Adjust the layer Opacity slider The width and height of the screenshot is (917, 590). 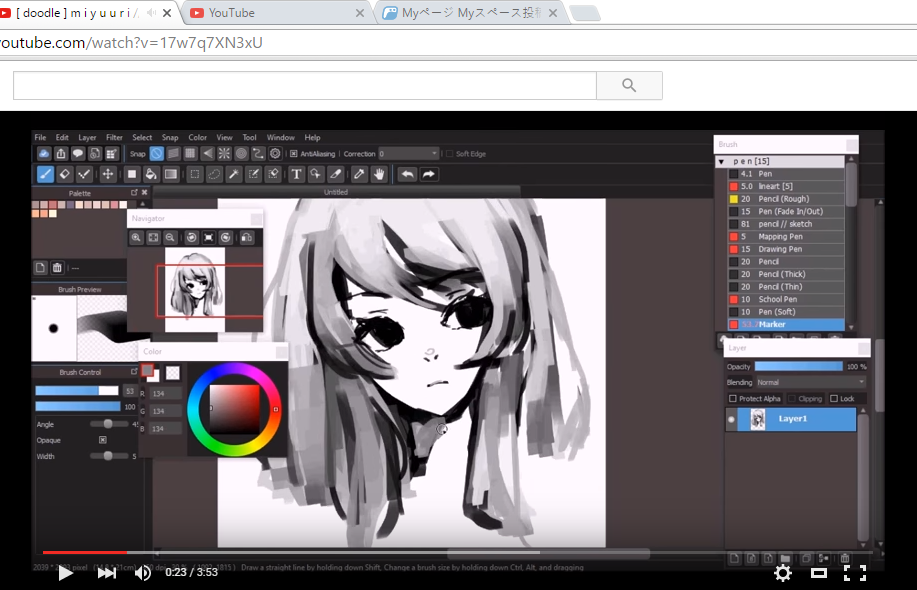tap(798, 367)
